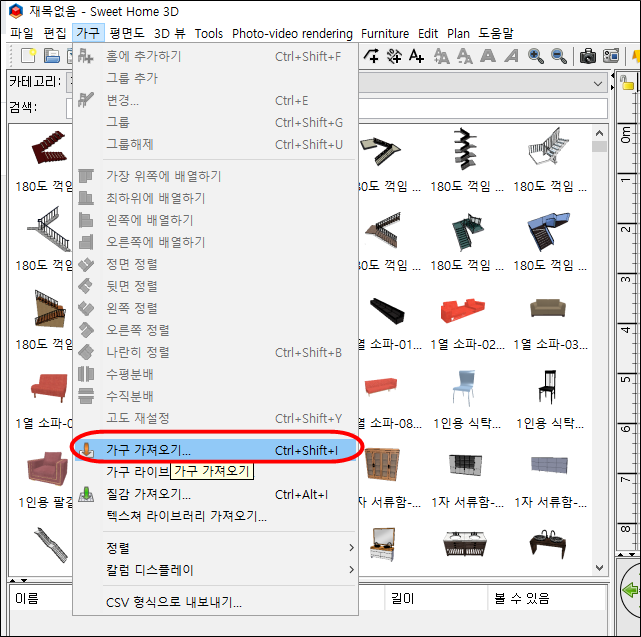Select the 1인용 팔걸 armchair thumbnail
This screenshot has width=641, height=637.
pos(47,469)
